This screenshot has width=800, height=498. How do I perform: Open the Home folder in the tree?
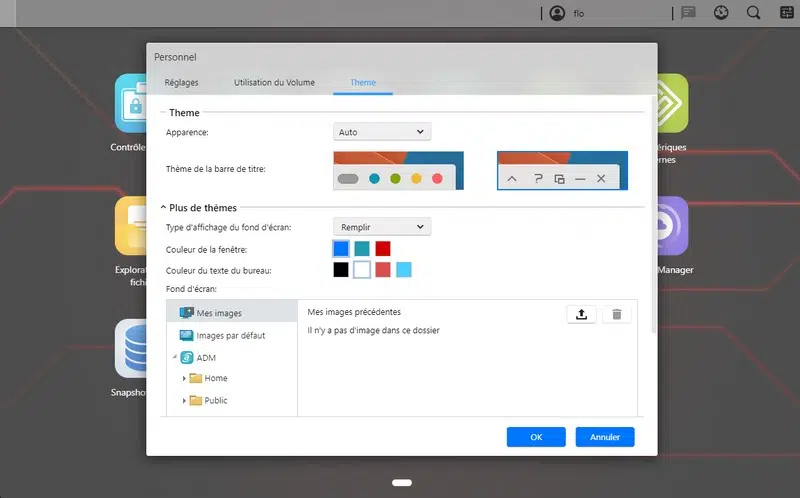point(216,378)
